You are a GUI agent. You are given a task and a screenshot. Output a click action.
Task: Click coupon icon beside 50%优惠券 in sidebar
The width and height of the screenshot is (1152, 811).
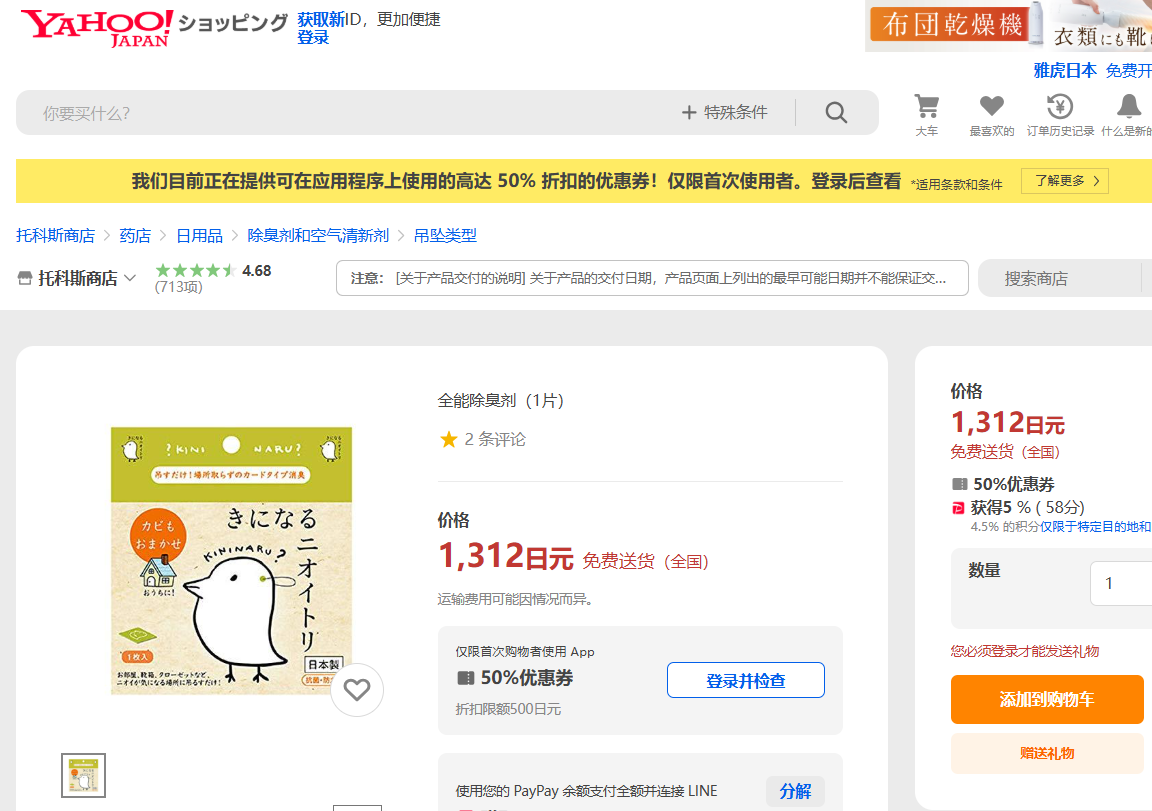point(960,484)
